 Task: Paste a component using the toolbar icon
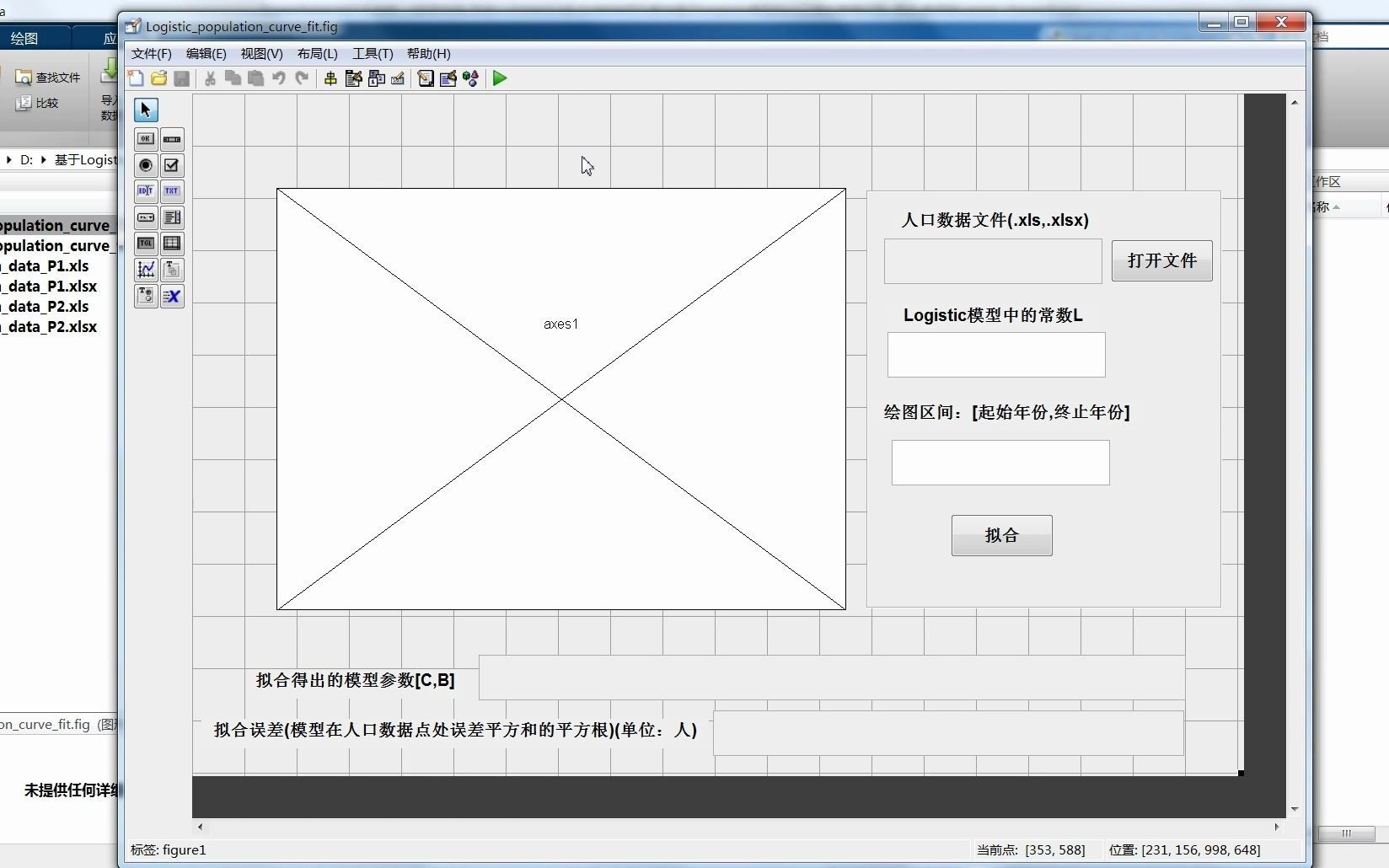click(x=255, y=78)
